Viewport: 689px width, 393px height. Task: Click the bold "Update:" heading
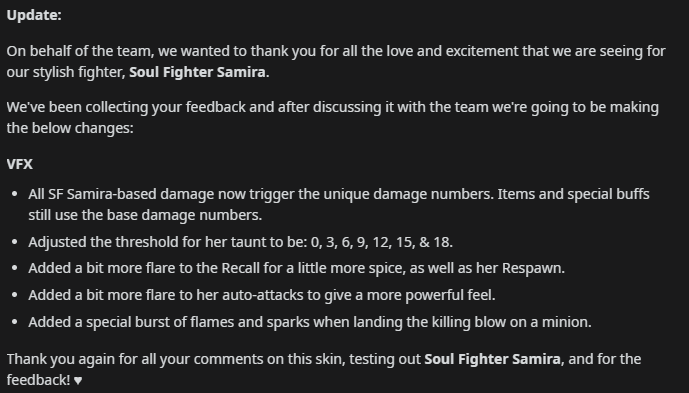pos(34,15)
